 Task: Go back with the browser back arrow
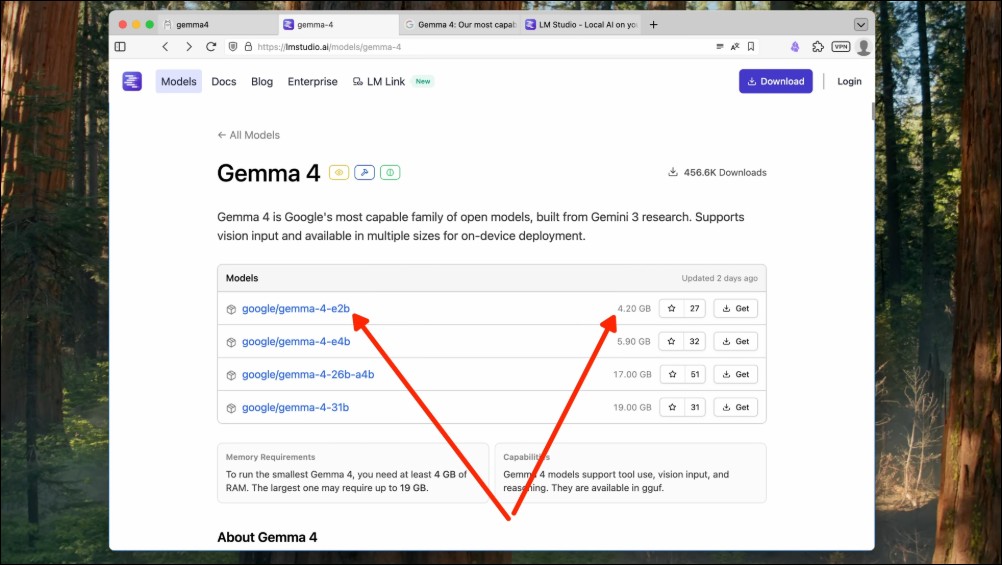[x=166, y=47]
